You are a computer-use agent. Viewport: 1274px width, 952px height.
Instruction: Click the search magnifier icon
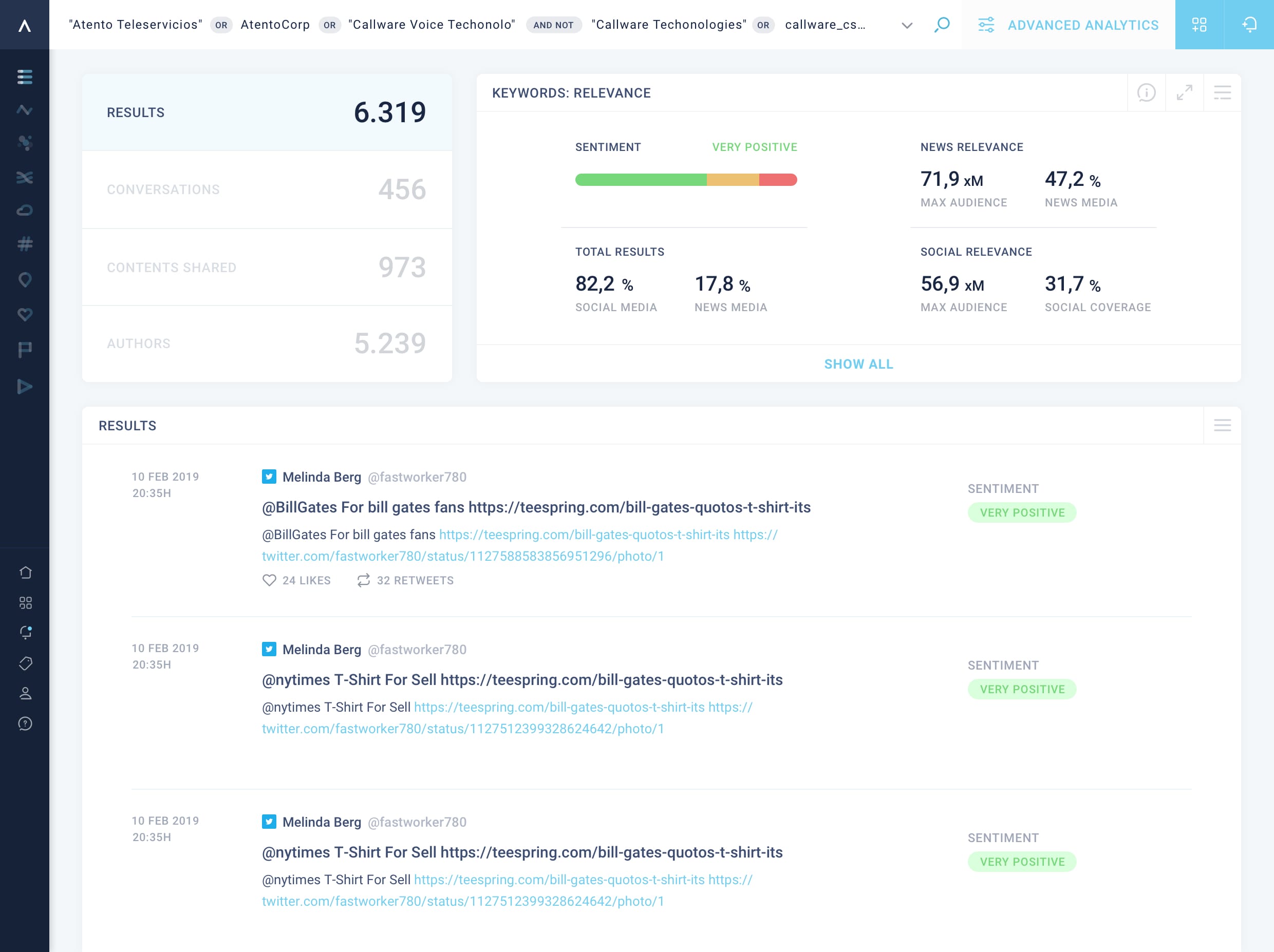pyautogui.click(x=942, y=25)
